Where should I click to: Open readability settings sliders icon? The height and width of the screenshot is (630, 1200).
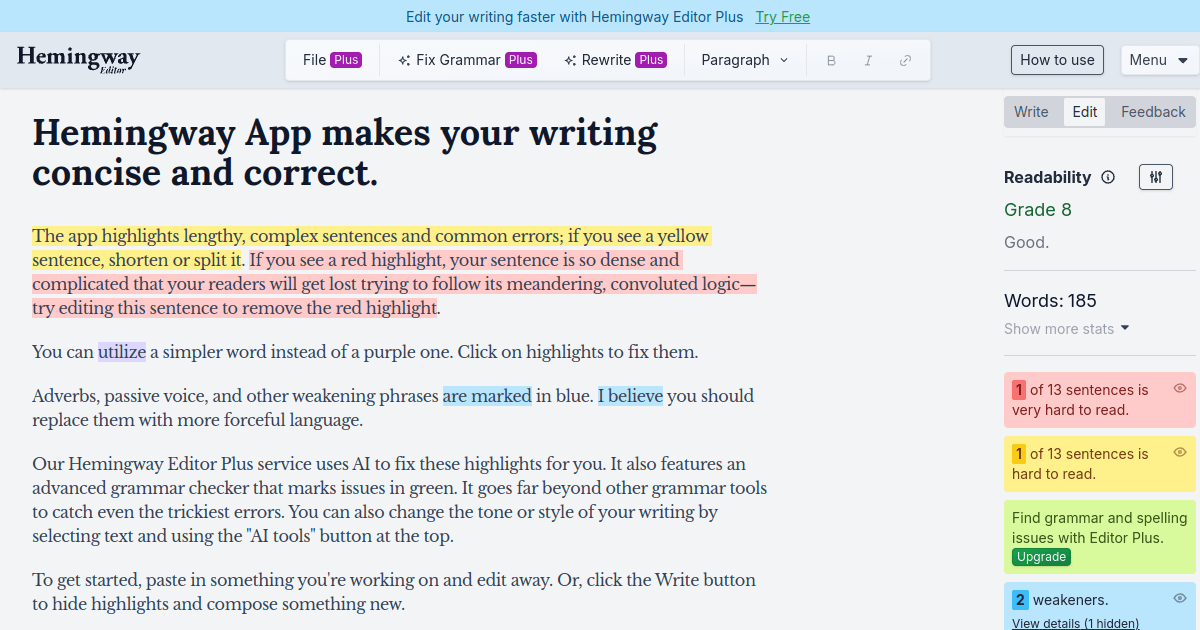(x=1156, y=177)
